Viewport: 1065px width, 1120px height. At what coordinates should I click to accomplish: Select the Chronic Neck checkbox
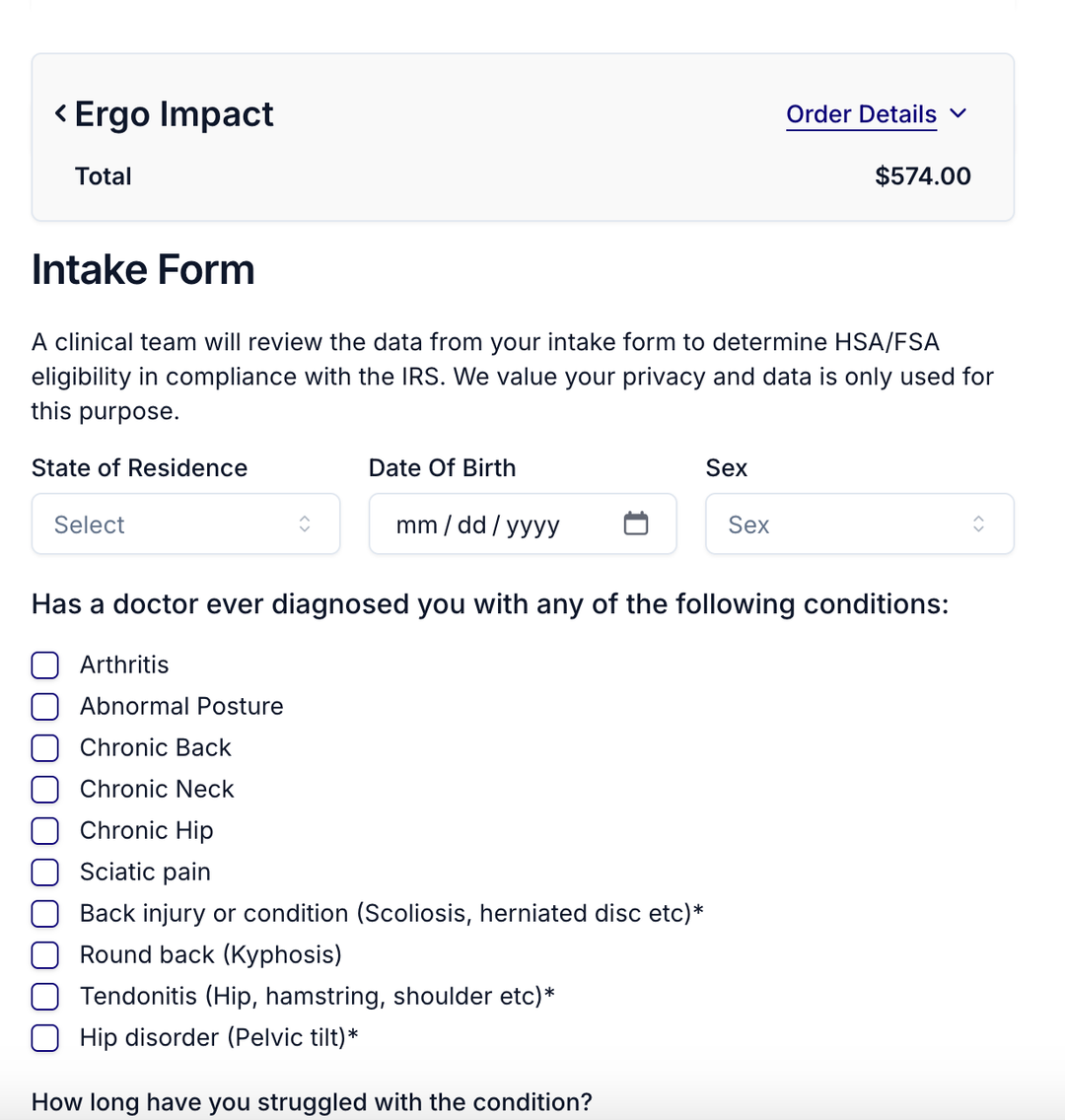(x=45, y=790)
